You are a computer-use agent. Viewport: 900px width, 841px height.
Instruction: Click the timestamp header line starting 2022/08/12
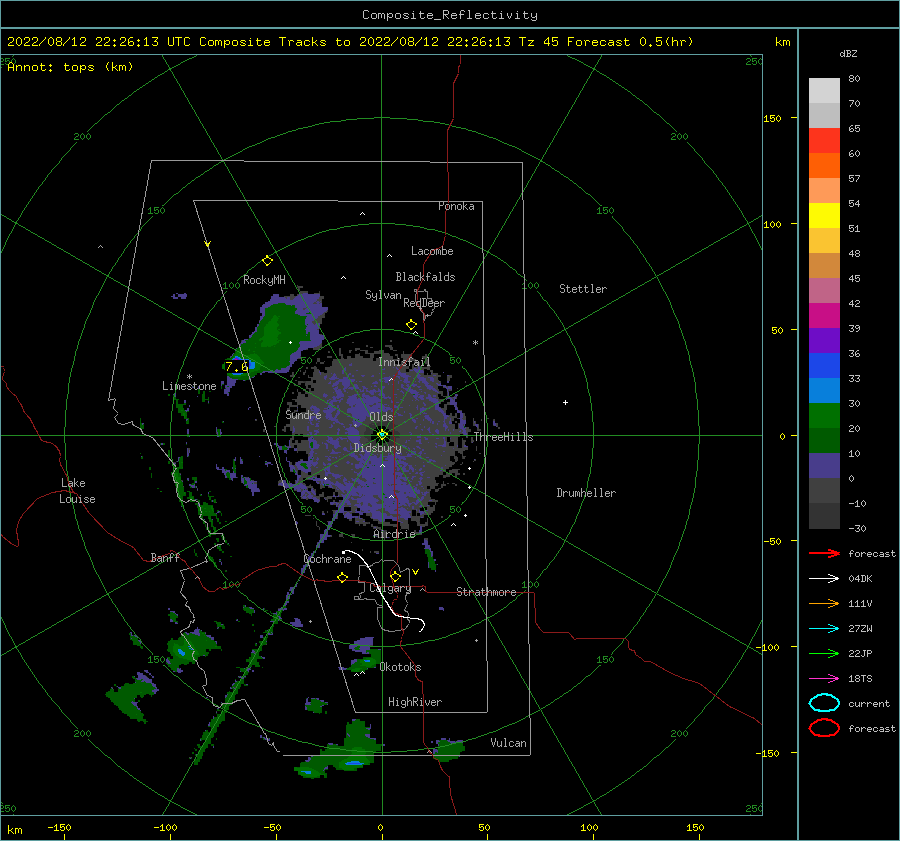pyautogui.click(x=350, y=42)
